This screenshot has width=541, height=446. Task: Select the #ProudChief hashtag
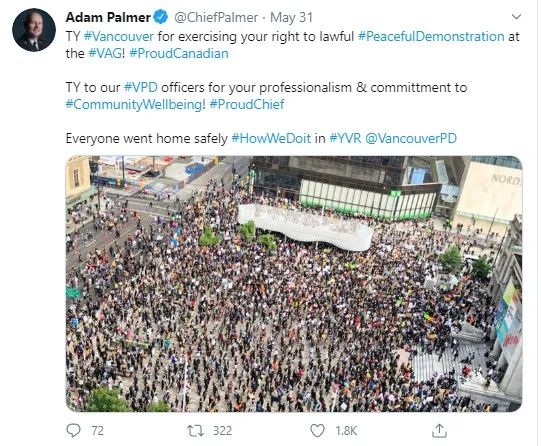pos(247,104)
